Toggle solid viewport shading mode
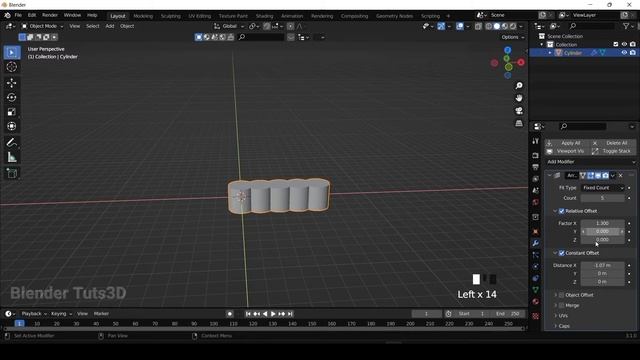 pyautogui.click(x=497, y=26)
